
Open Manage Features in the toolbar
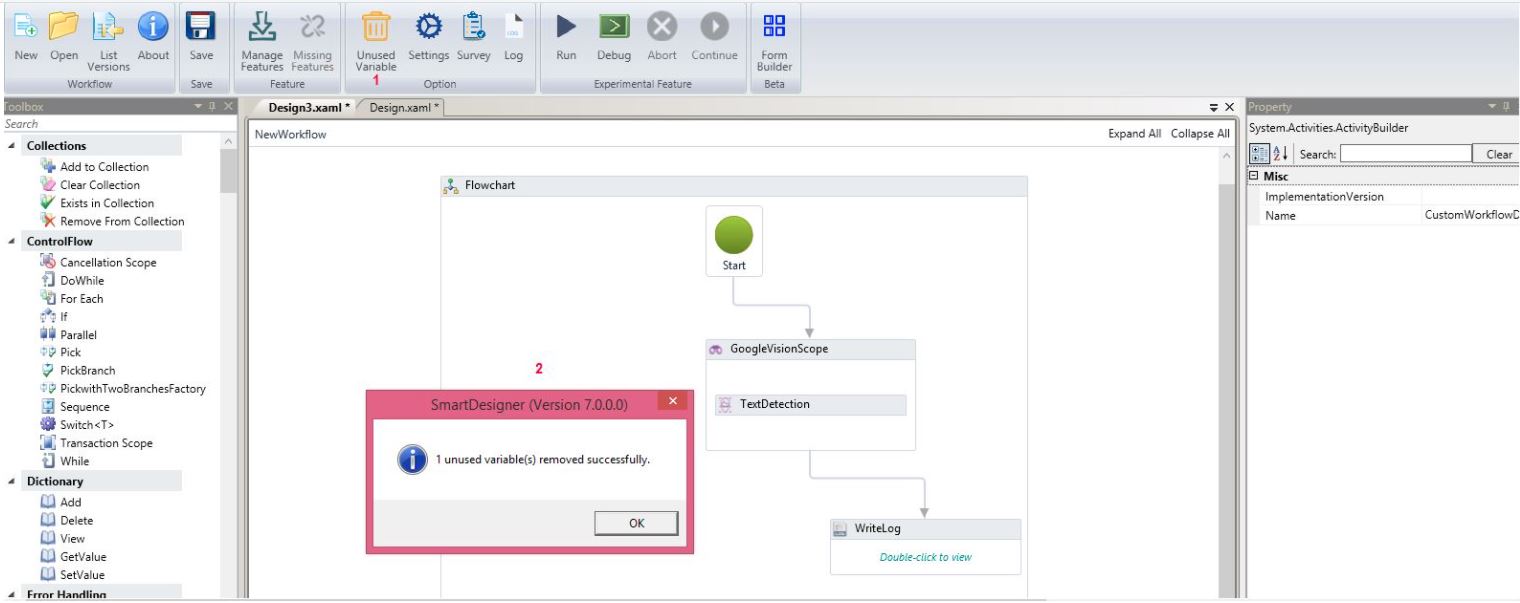pyautogui.click(x=262, y=27)
